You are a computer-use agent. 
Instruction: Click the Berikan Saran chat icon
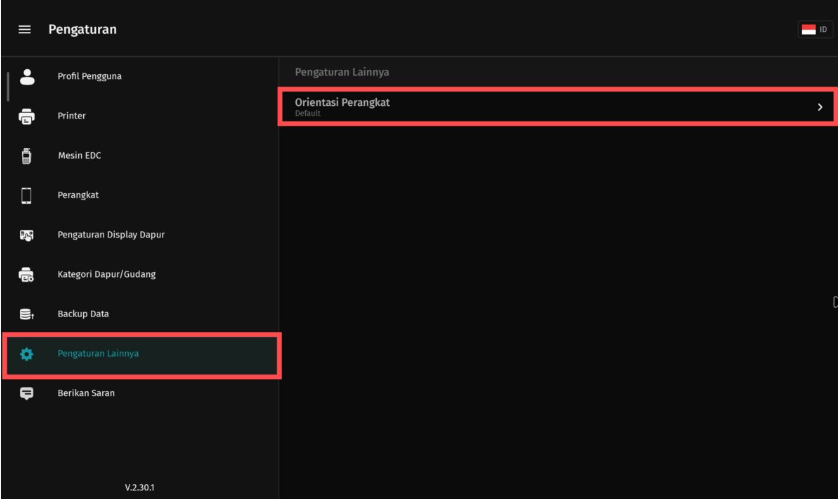[x=27, y=393]
